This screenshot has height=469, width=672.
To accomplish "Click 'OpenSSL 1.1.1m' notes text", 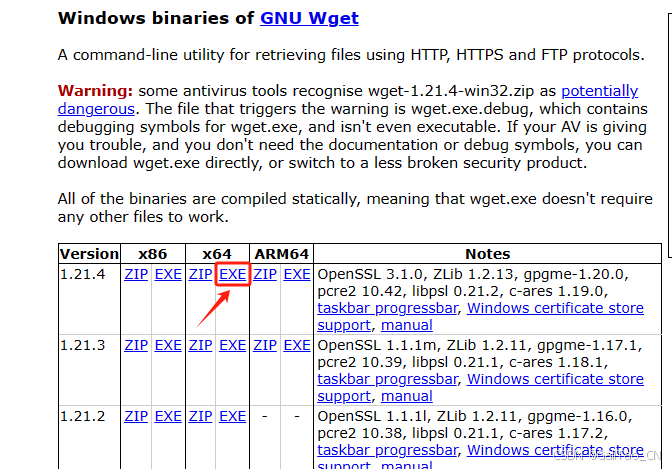I will pos(377,346).
